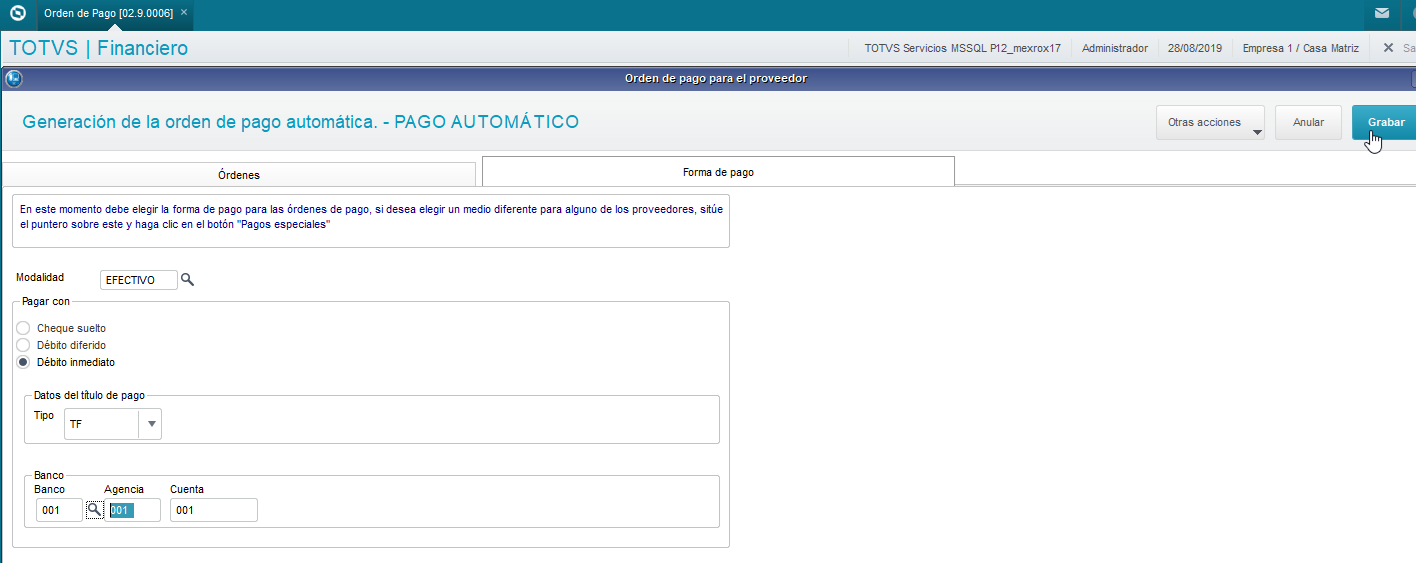Viewport: 1416px width, 563px height.
Task: Click the TOTVS | Financiero title
Action: pyautogui.click(x=98, y=48)
